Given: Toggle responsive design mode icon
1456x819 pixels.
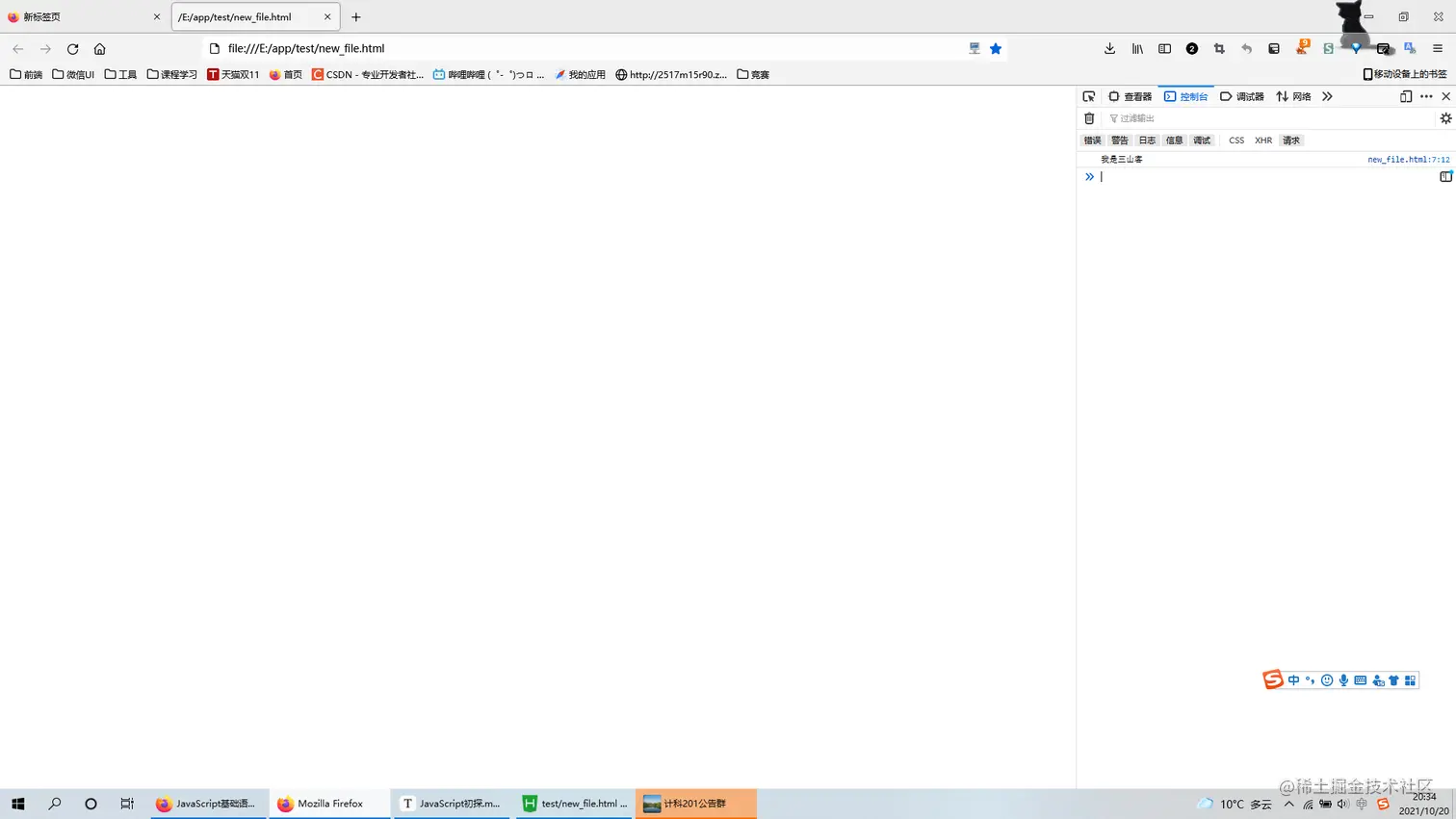Looking at the screenshot, I should 1406,96.
